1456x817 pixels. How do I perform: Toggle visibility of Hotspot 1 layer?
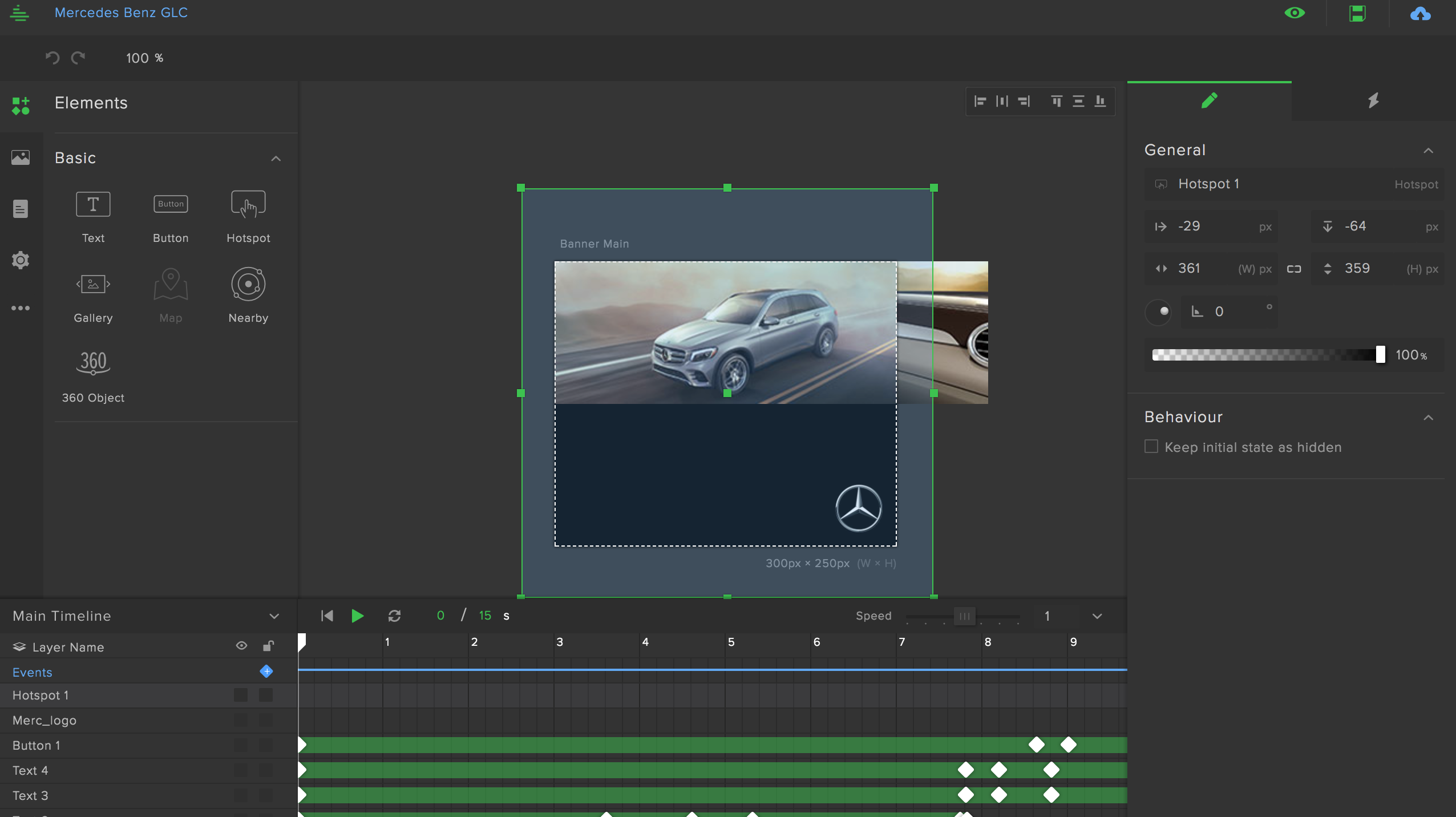coord(241,695)
